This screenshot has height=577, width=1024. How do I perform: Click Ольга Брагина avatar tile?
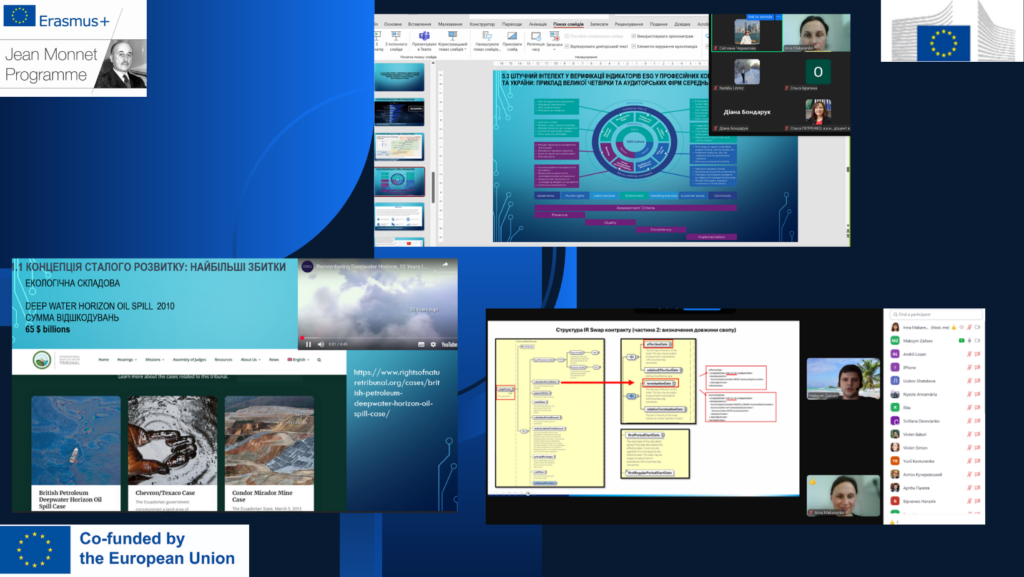(x=817, y=72)
